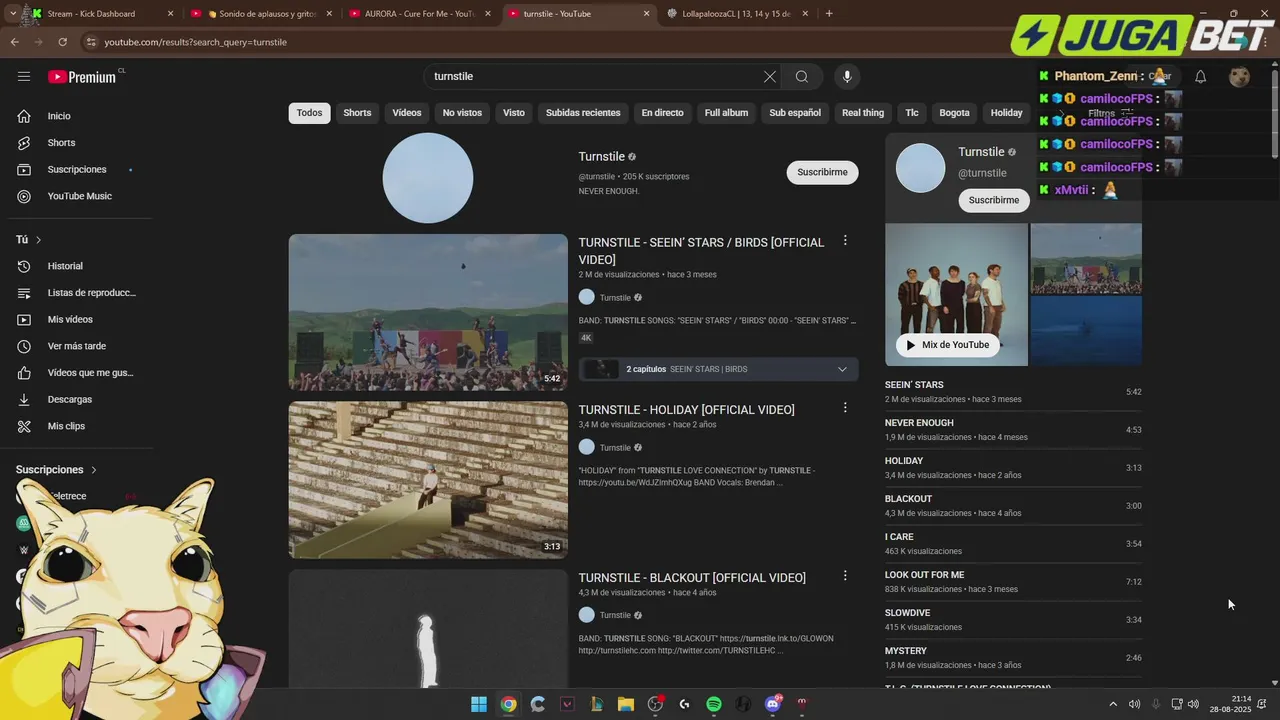Clear the search box with X icon
The height and width of the screenshot is (720, 1280).
click(x=770, y=77)
